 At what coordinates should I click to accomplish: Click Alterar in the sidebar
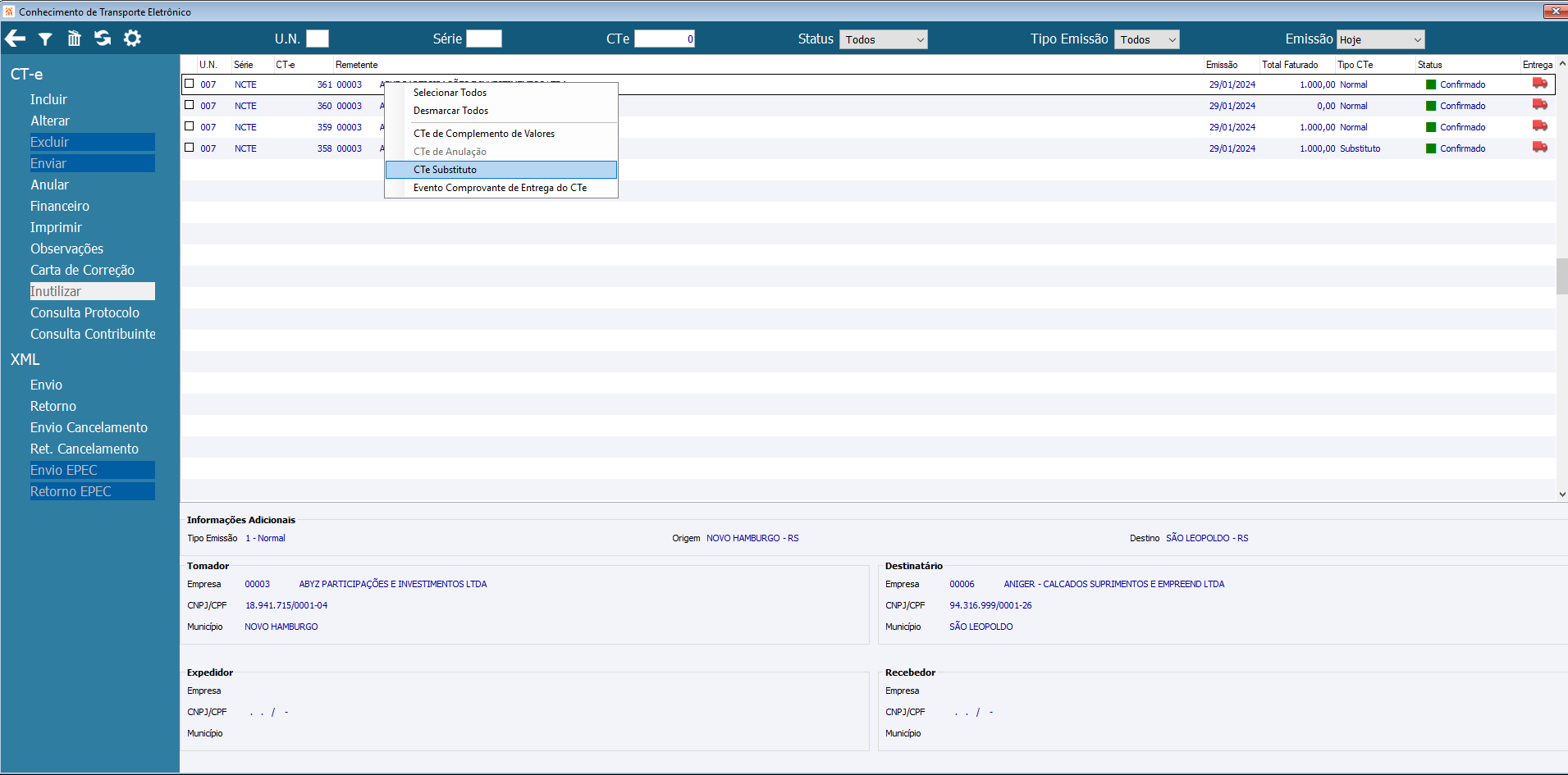pos(50,121)
